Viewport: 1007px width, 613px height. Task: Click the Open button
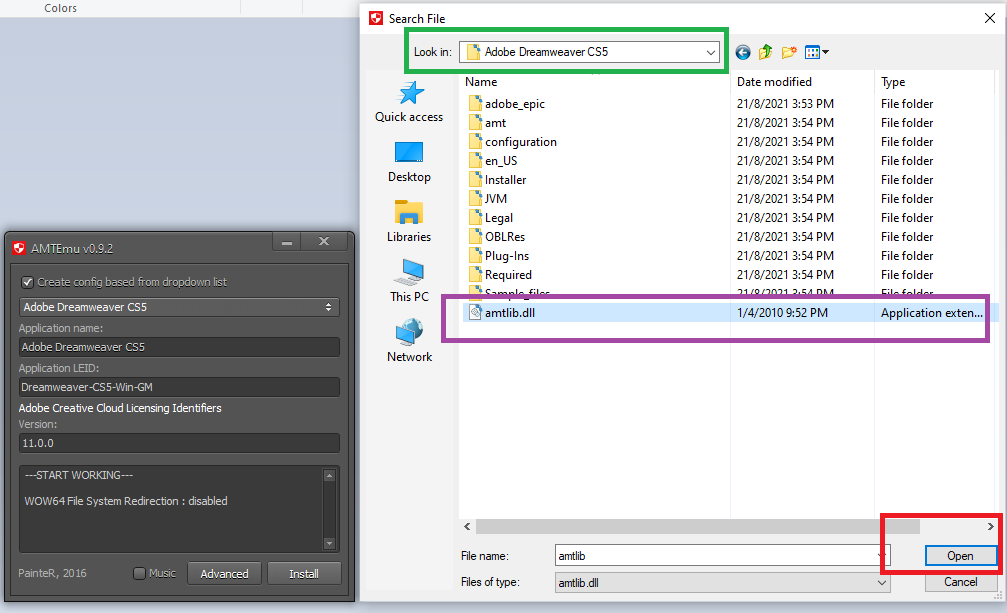click(959, 555)
